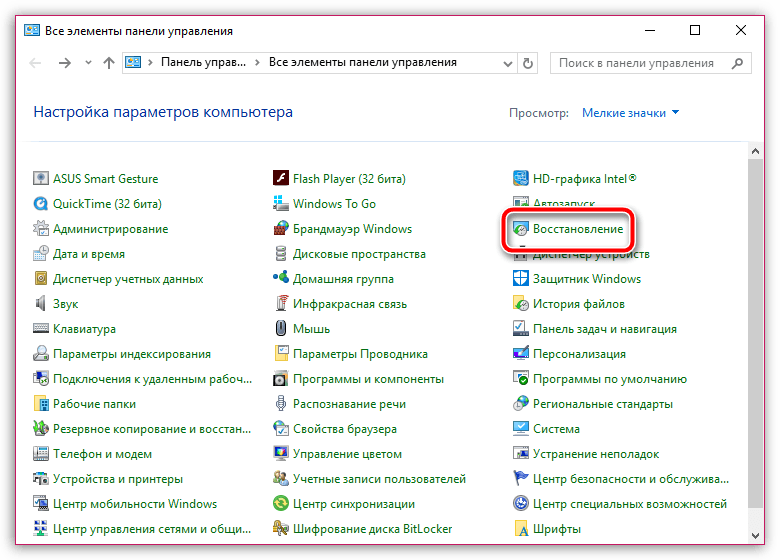This screenshot has width=780, height=560.
Task: Refresh the control panel view
Action: coord(528,63)
